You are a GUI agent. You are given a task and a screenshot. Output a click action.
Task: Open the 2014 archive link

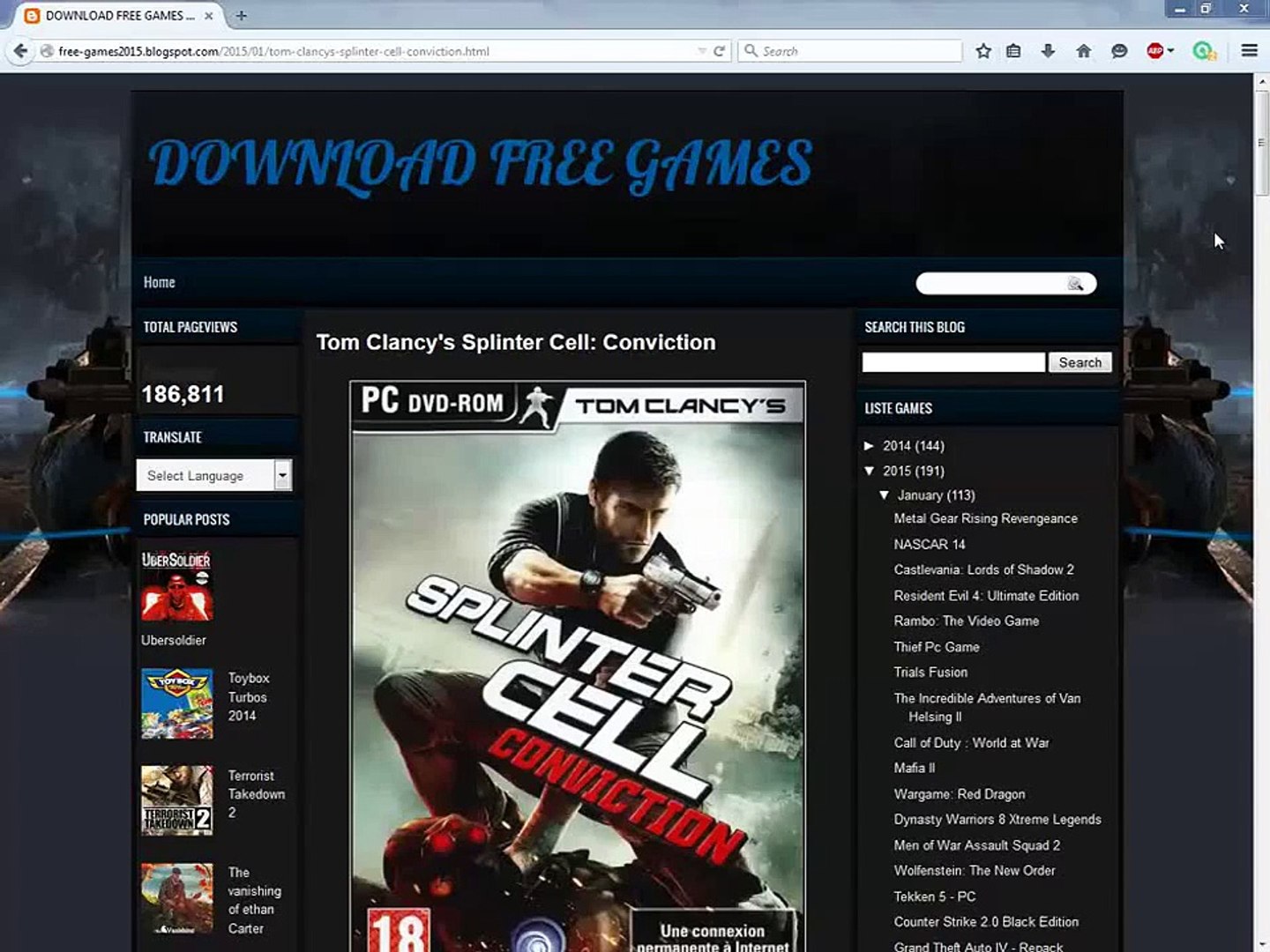click(x=896, y=446)
